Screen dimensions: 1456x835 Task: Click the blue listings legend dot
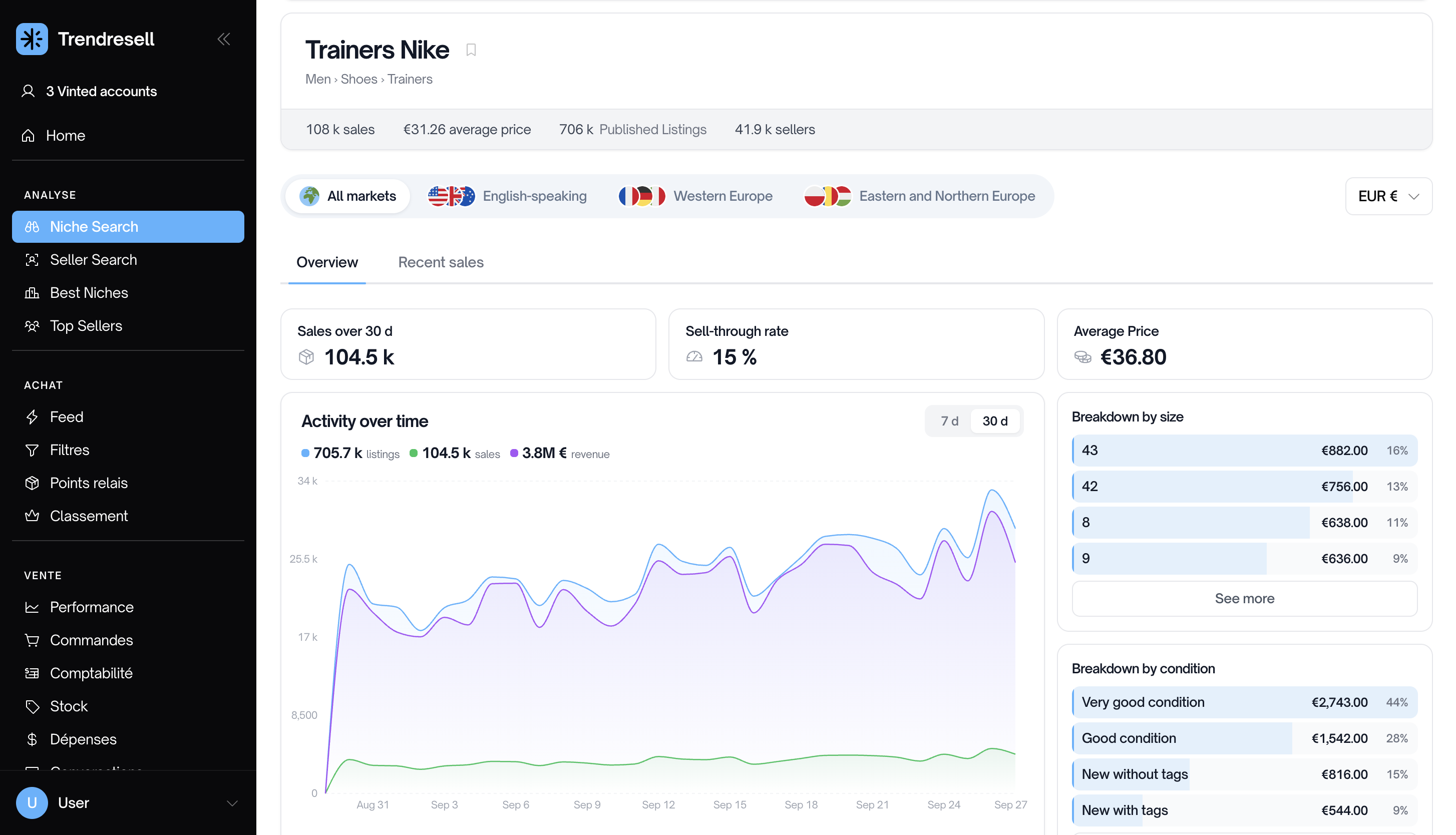click(x=305, y=454)
